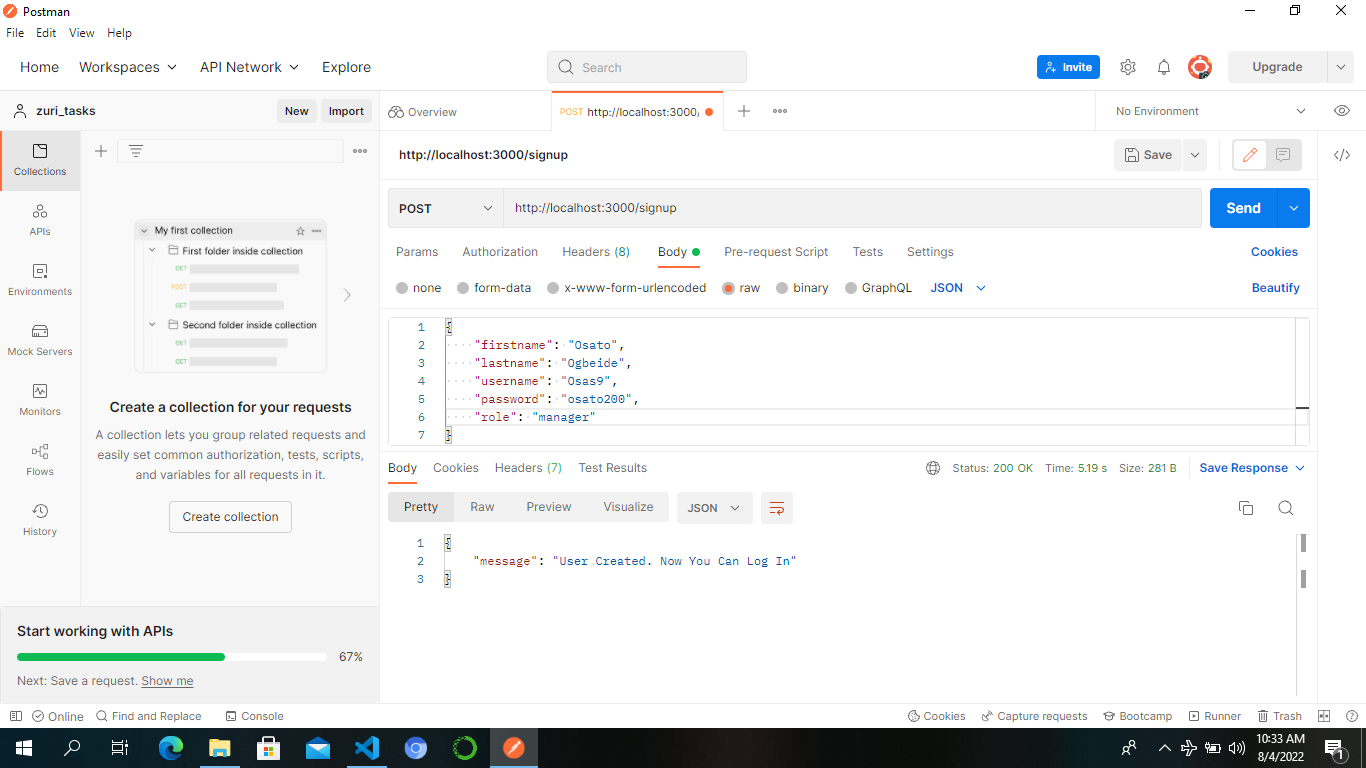1366x768 pixels.
Task: Toggle the two-pane view icon in status bar
Action: tap(1324, 716)
